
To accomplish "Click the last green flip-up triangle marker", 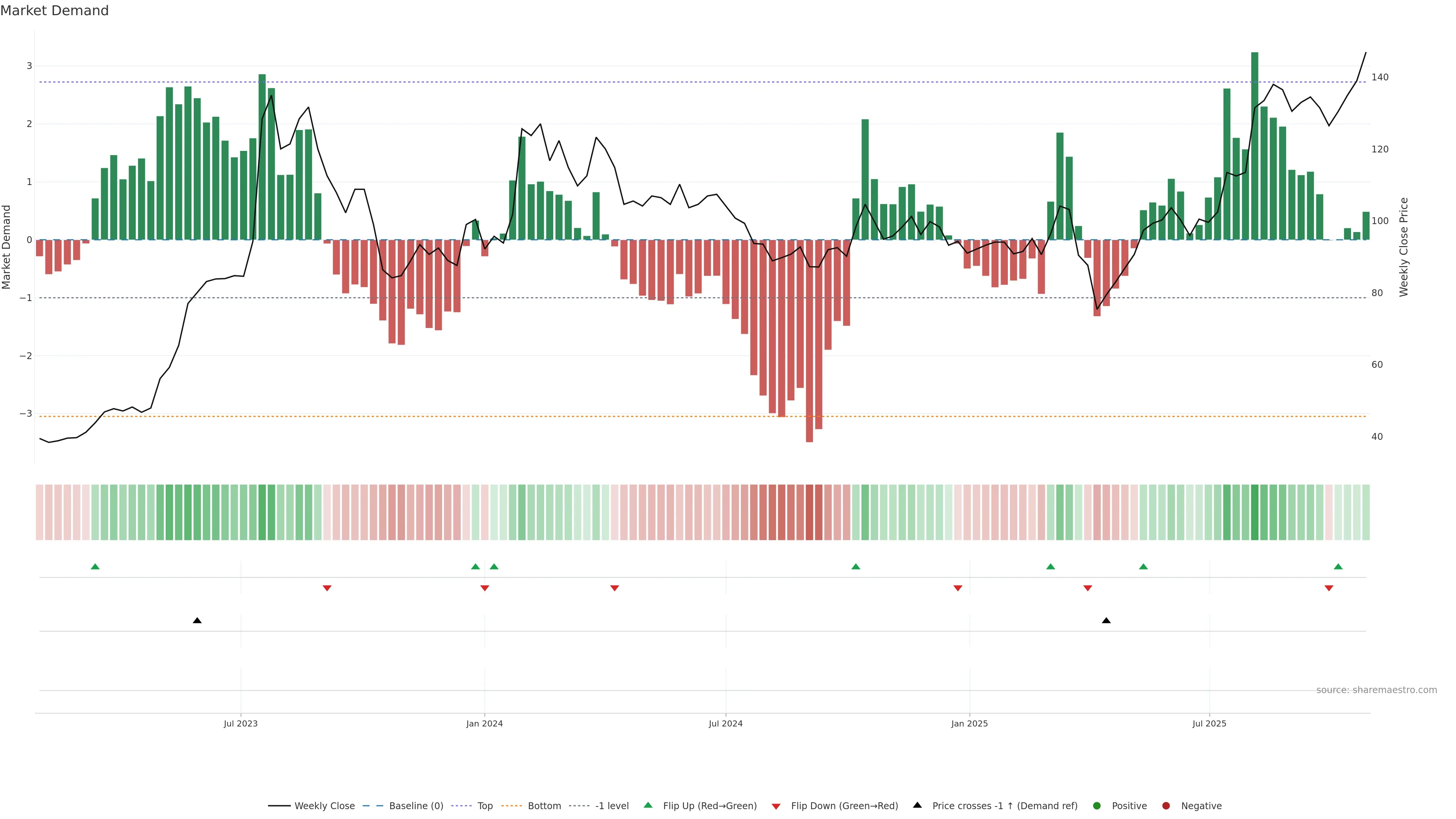I will [x=1338, y=566].
